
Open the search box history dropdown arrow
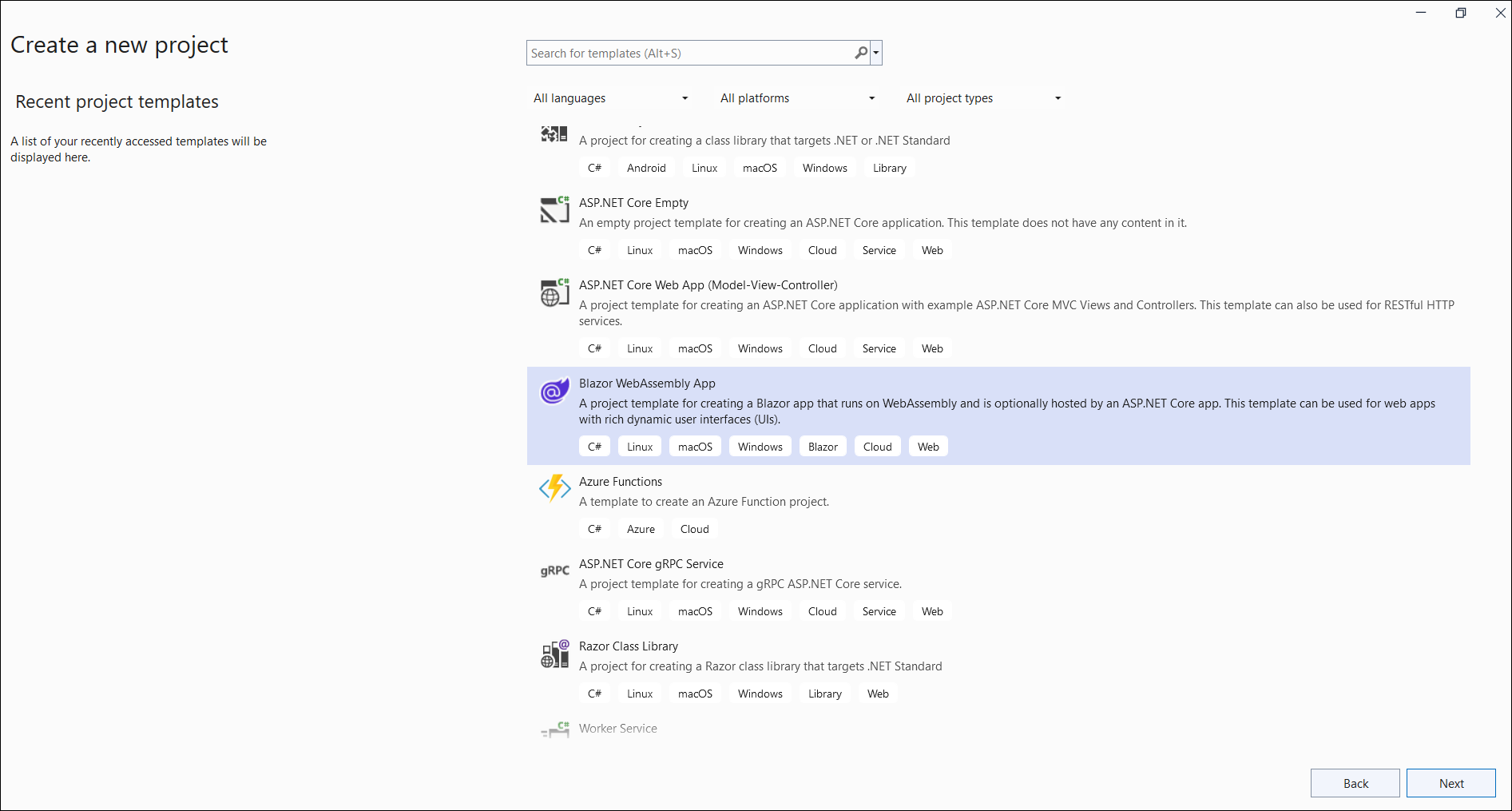(876, 53)
